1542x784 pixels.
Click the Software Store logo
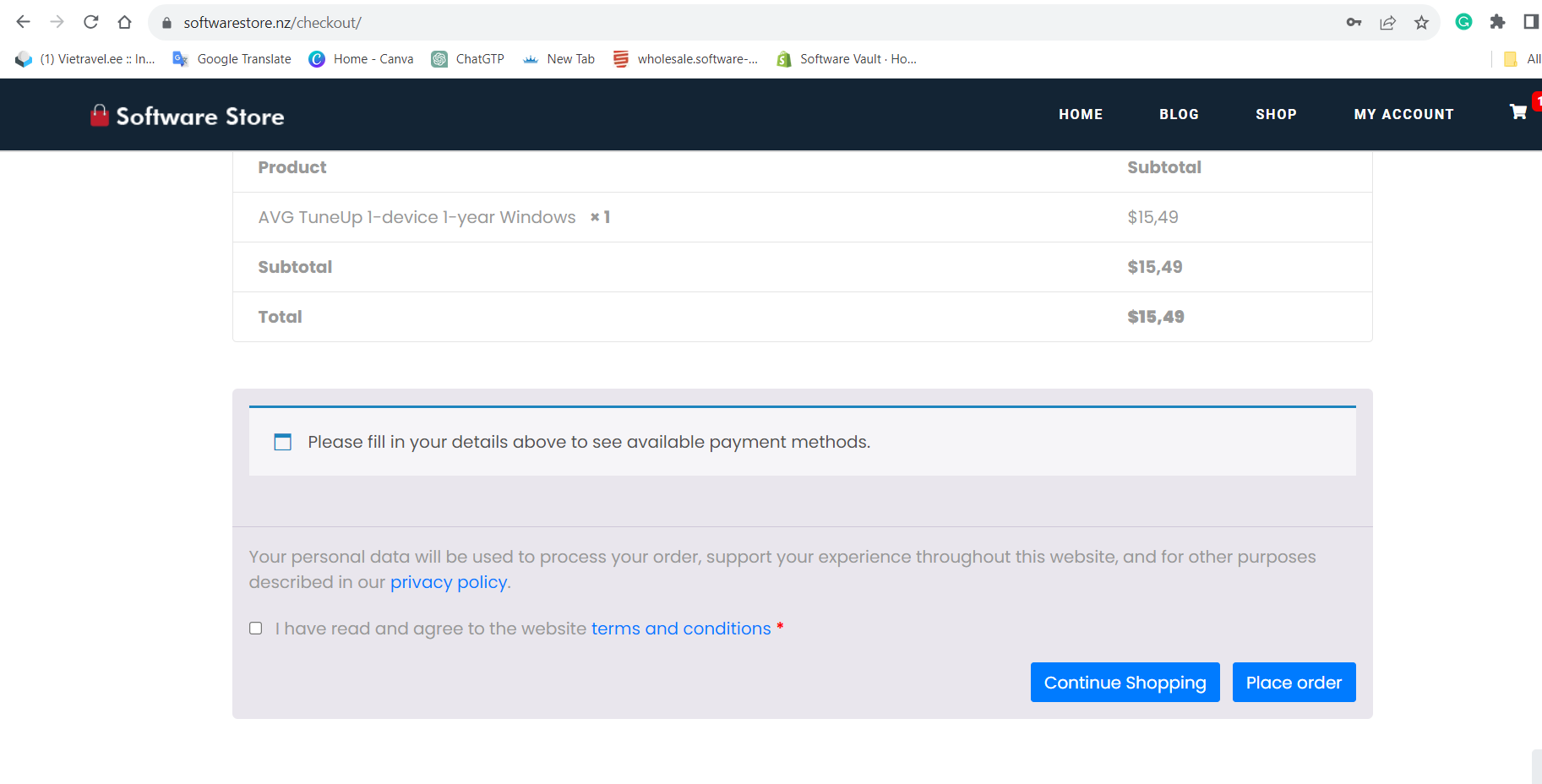click(x=188, y=116)
